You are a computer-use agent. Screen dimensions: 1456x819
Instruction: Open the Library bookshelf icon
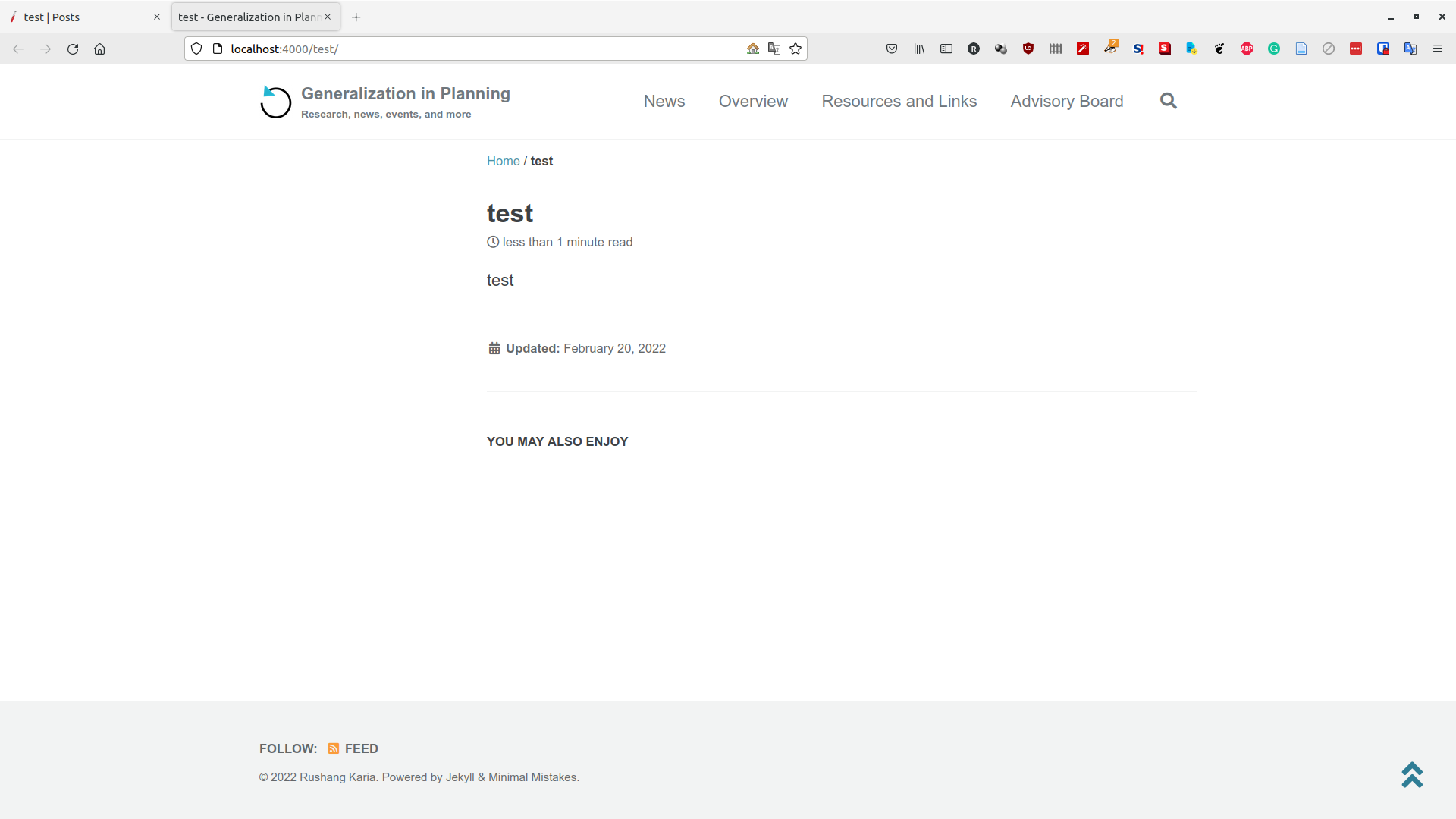[919, 49]
